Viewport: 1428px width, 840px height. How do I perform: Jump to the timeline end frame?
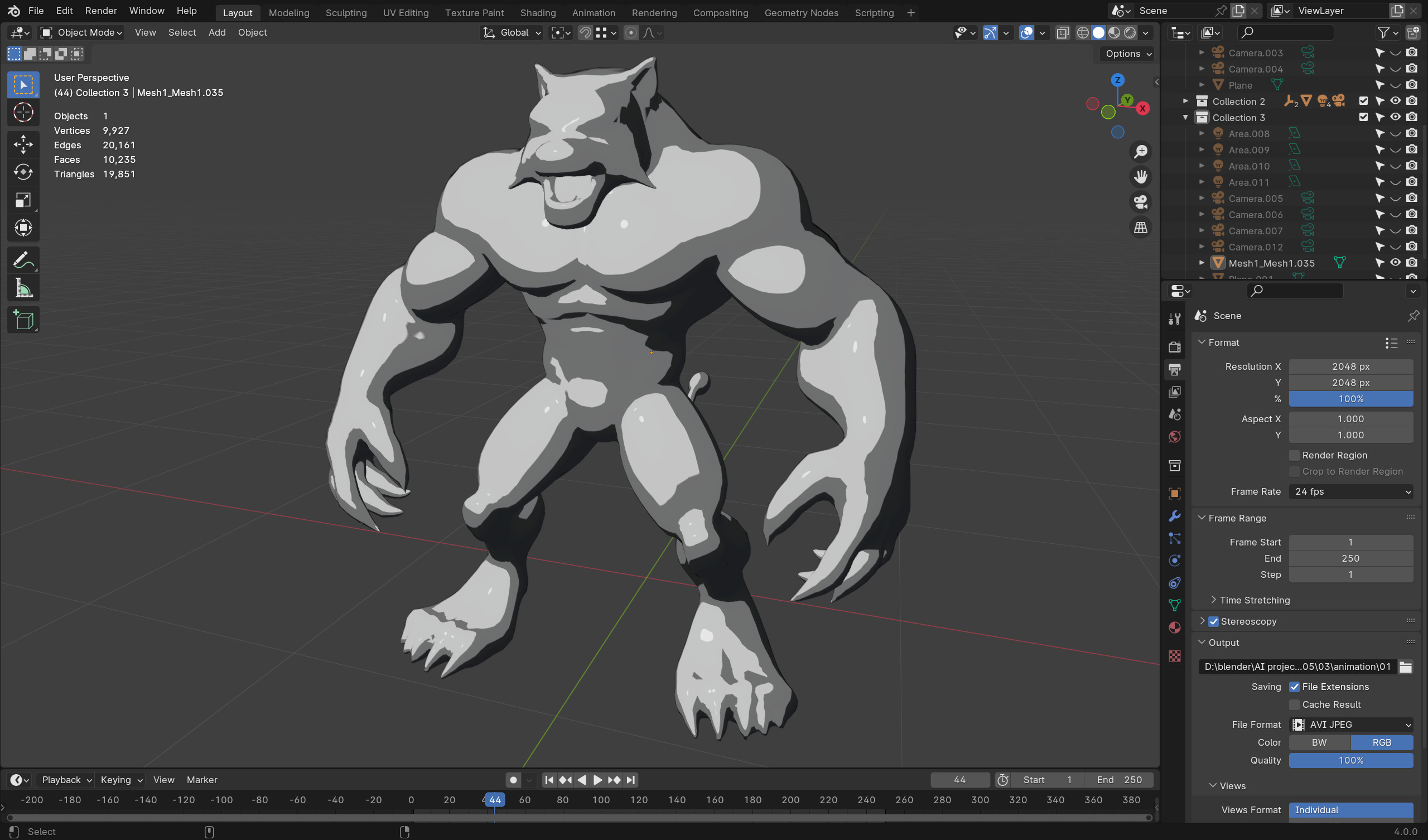pos(631,780)
